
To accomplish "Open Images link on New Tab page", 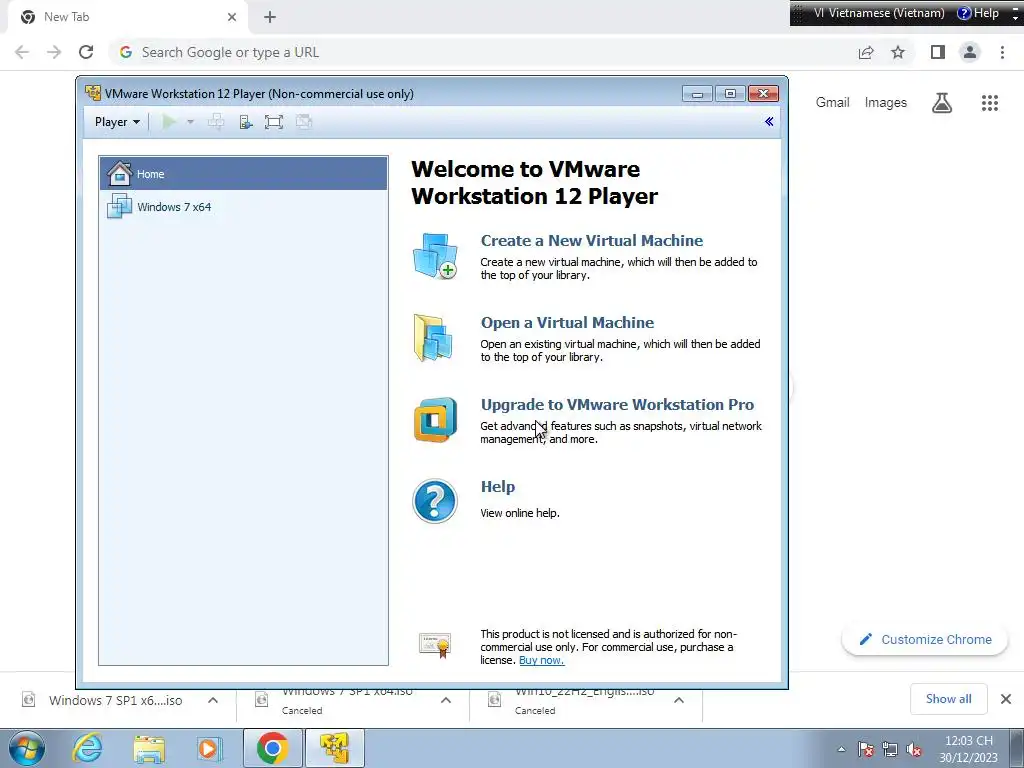I will point(886,103).
